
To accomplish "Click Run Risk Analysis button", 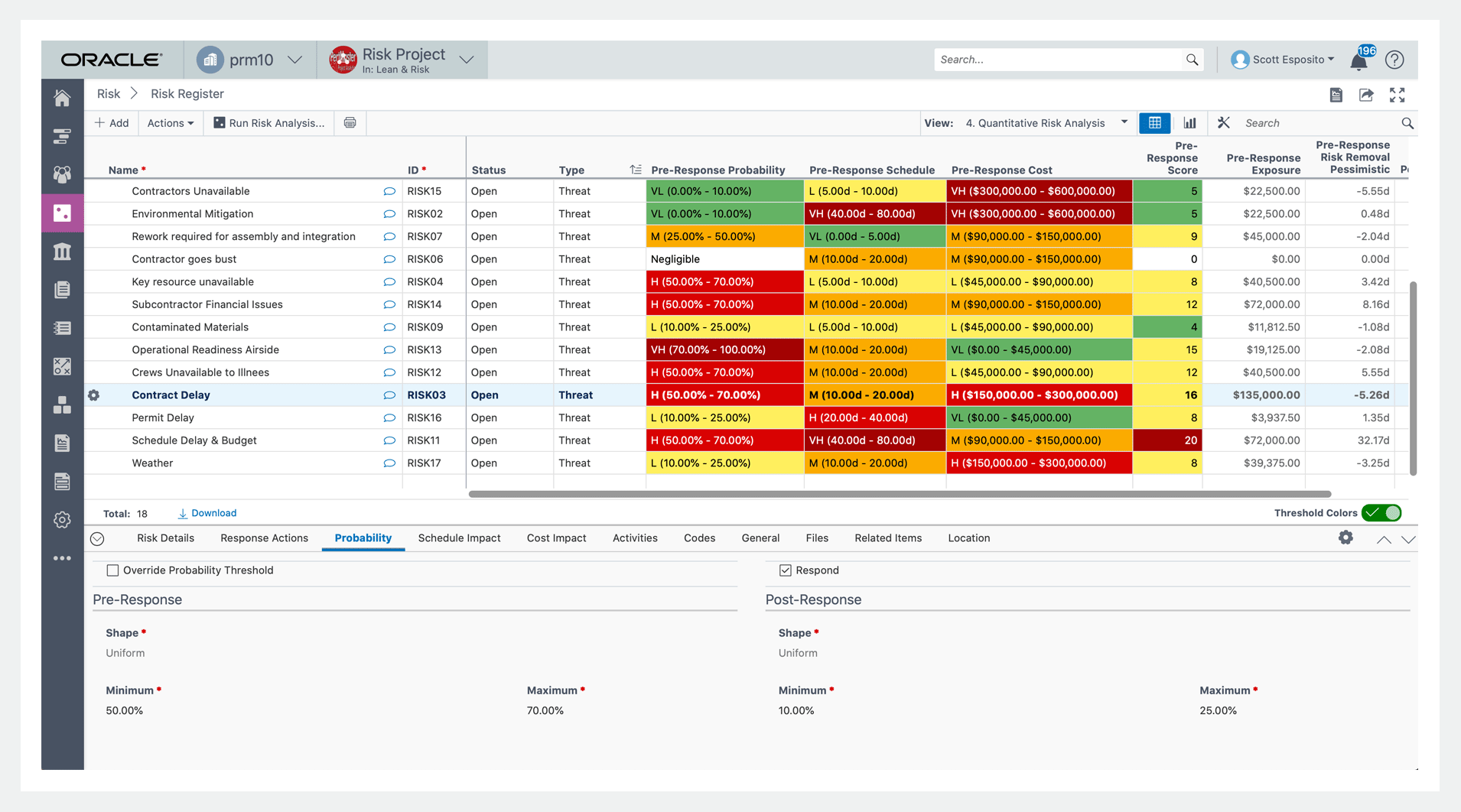I will [268, 123].
